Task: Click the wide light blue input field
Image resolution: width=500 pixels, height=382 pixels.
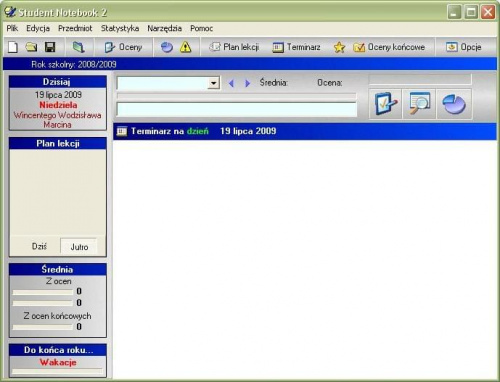Action: tap(237, 109)
